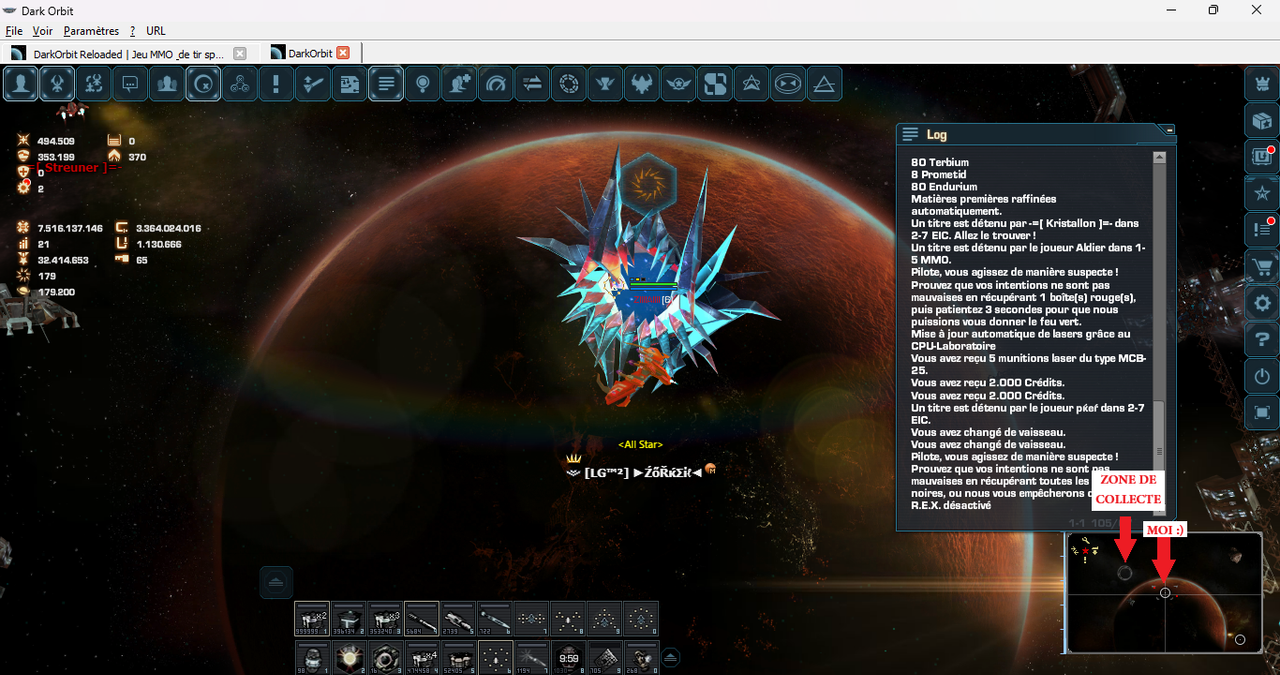Viewport: 1280px width, 675px height.
Task: Click the <All Star> title text
Action: (640, 444)
